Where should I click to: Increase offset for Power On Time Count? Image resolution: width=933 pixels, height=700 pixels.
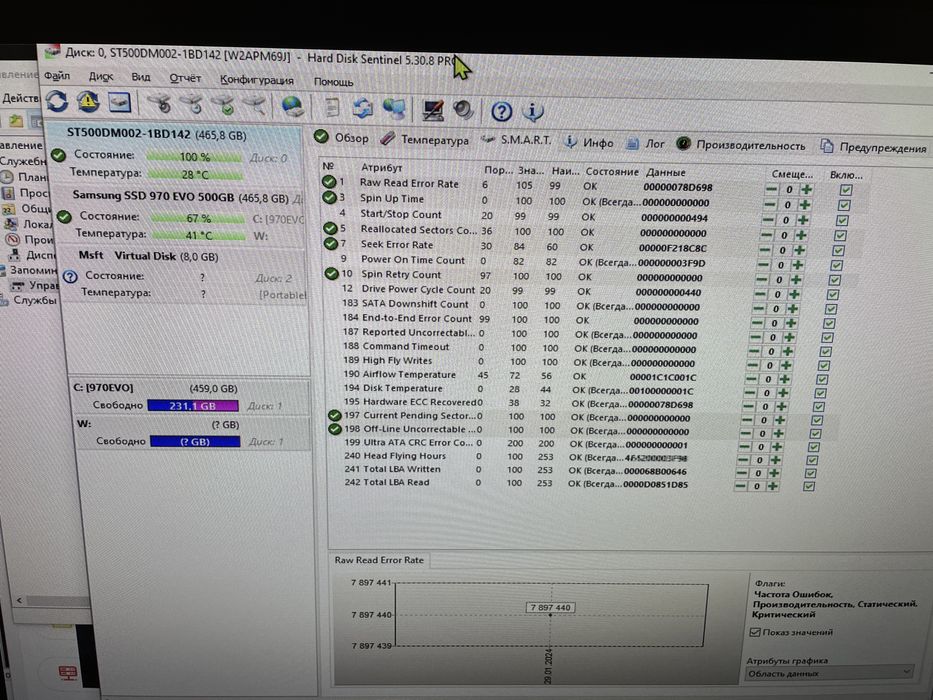(798, 265)
